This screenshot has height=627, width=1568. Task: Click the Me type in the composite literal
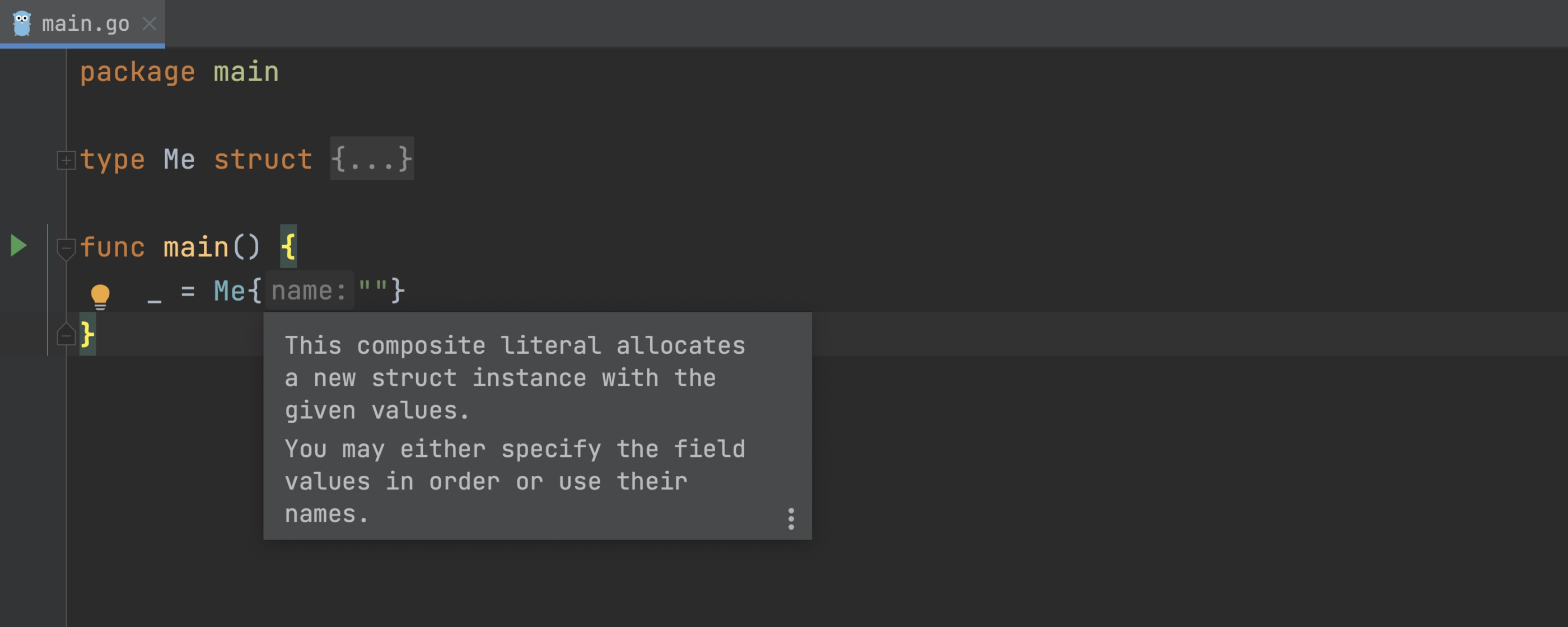(230, 291)
